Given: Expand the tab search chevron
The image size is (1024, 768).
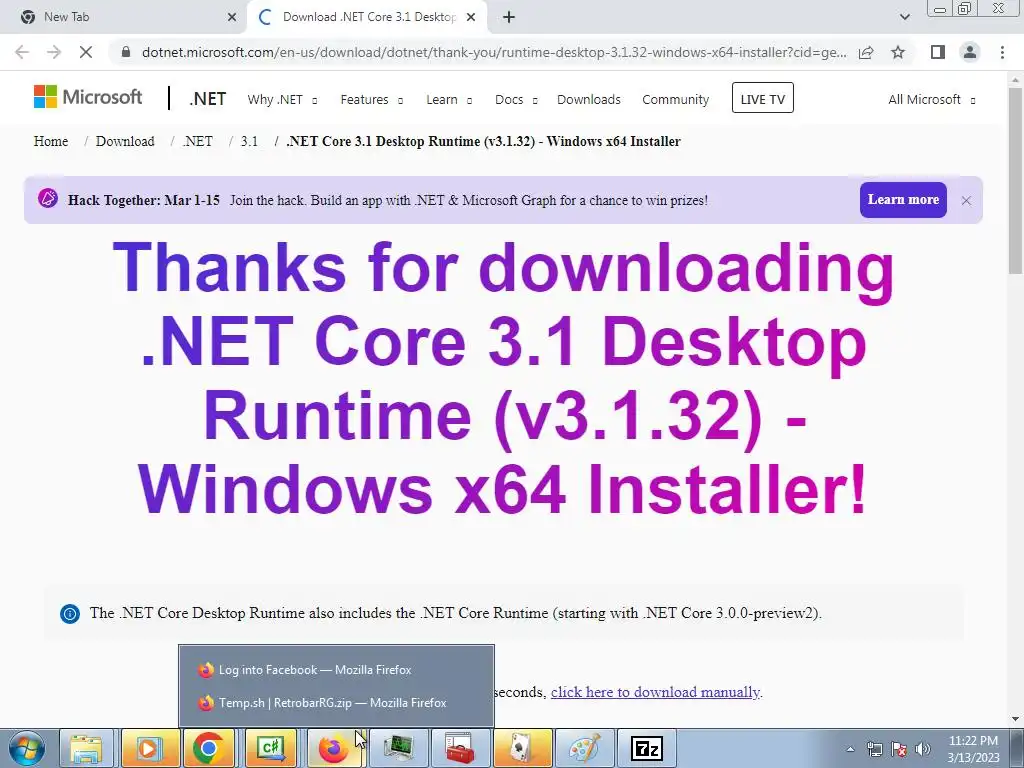Looking at the screenshot, I should pos(904,17).
